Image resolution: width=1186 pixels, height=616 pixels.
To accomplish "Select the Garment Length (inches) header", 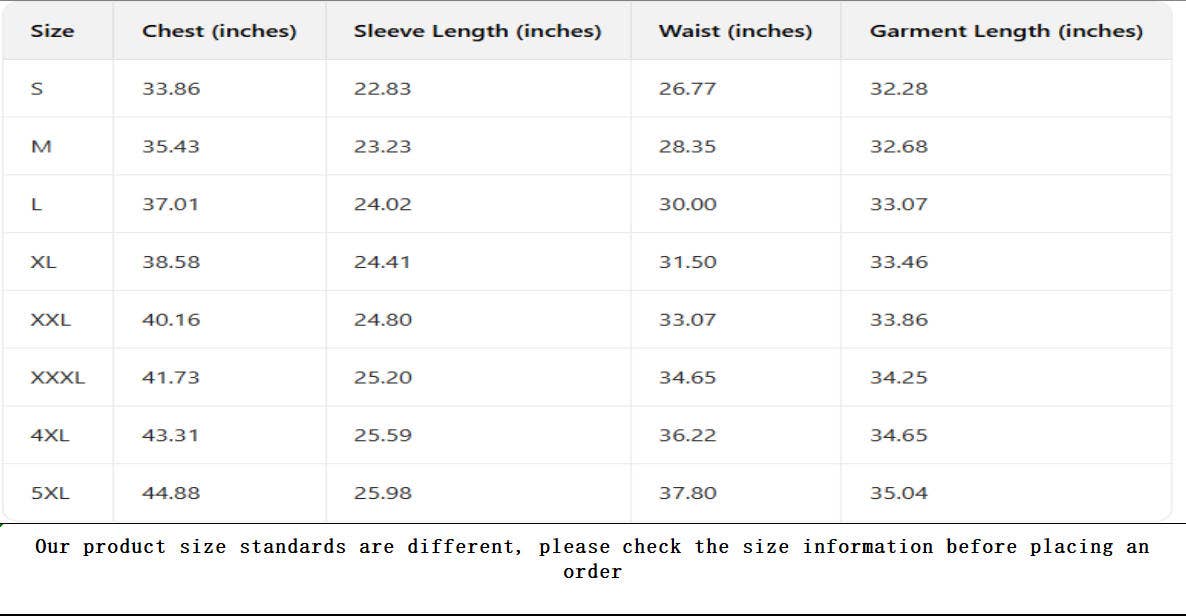I will point(1005,31).
